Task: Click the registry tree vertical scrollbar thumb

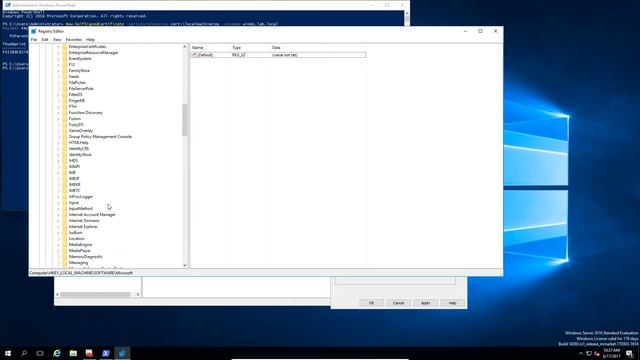Action: click(184, 120)
